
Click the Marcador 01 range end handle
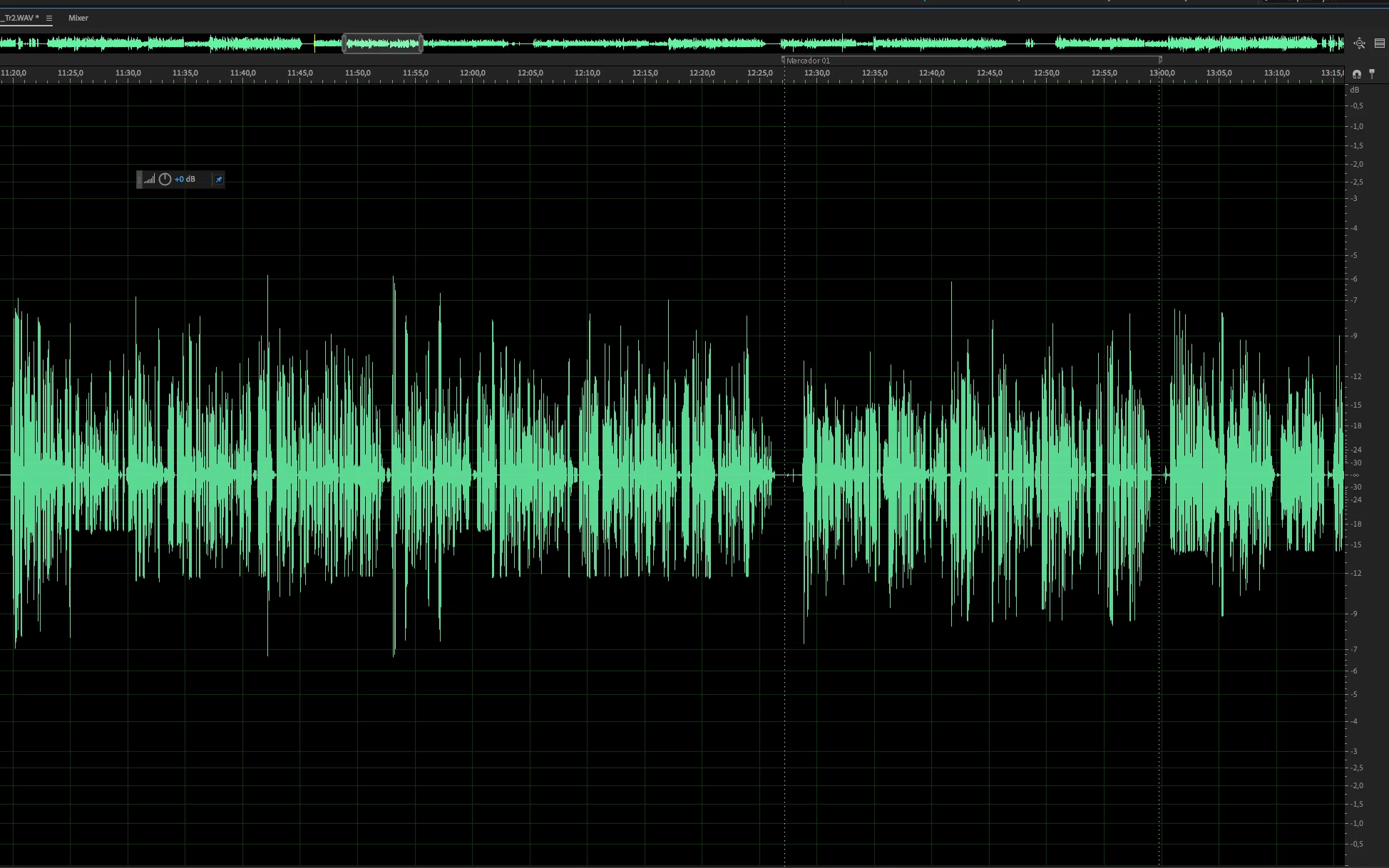click(x=1160, y=60)
